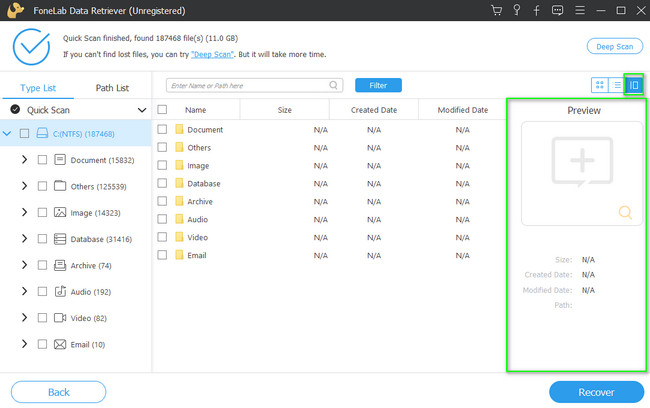Expand the Archive (74) node
The image size is (650, 408).
24,265
